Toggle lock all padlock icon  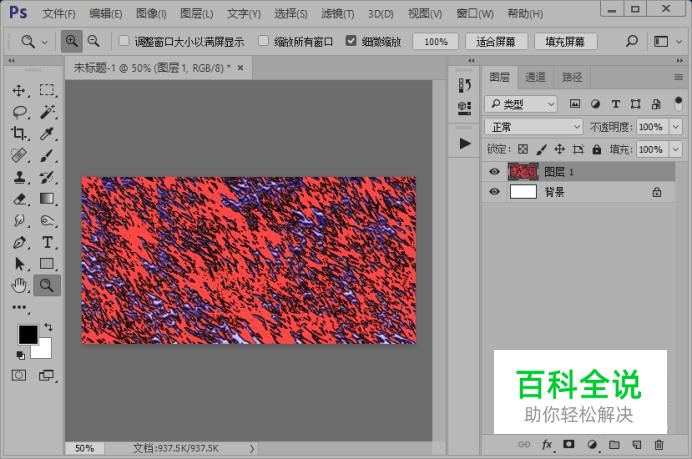(x=597, y=149)
